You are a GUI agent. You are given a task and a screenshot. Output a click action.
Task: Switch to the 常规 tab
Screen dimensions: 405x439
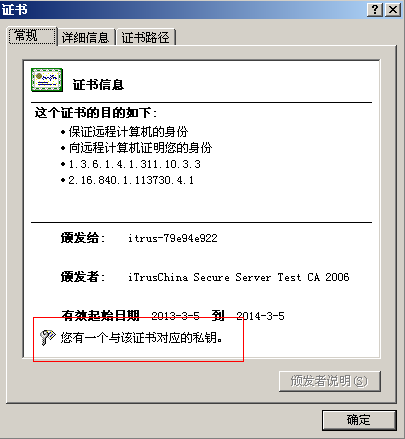pyautogui.click(x=32, y=36)
